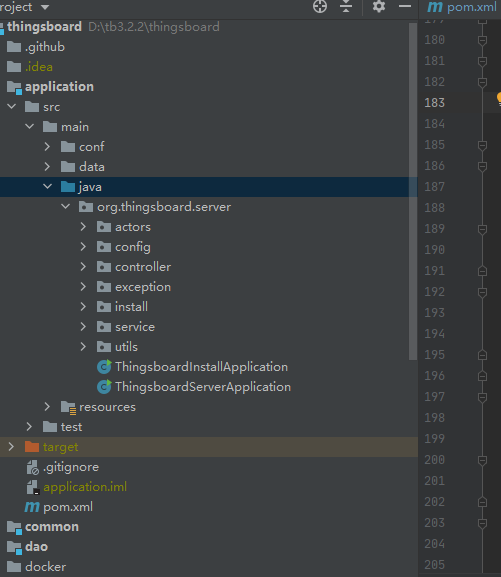
Task: Click the orange target folder icon
Action: click(x=32, y=447)
